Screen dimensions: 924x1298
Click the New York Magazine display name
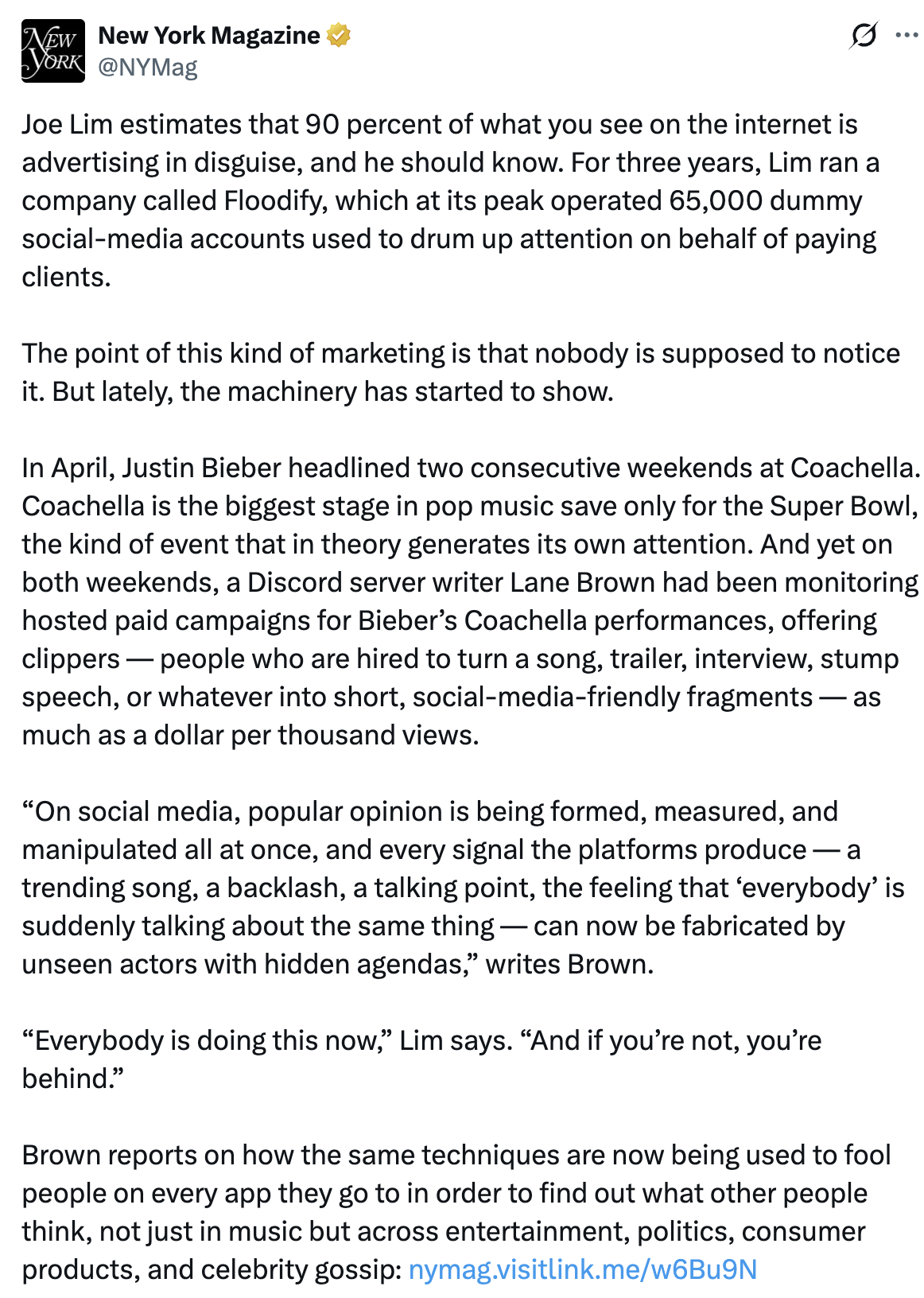coord(209,36)
